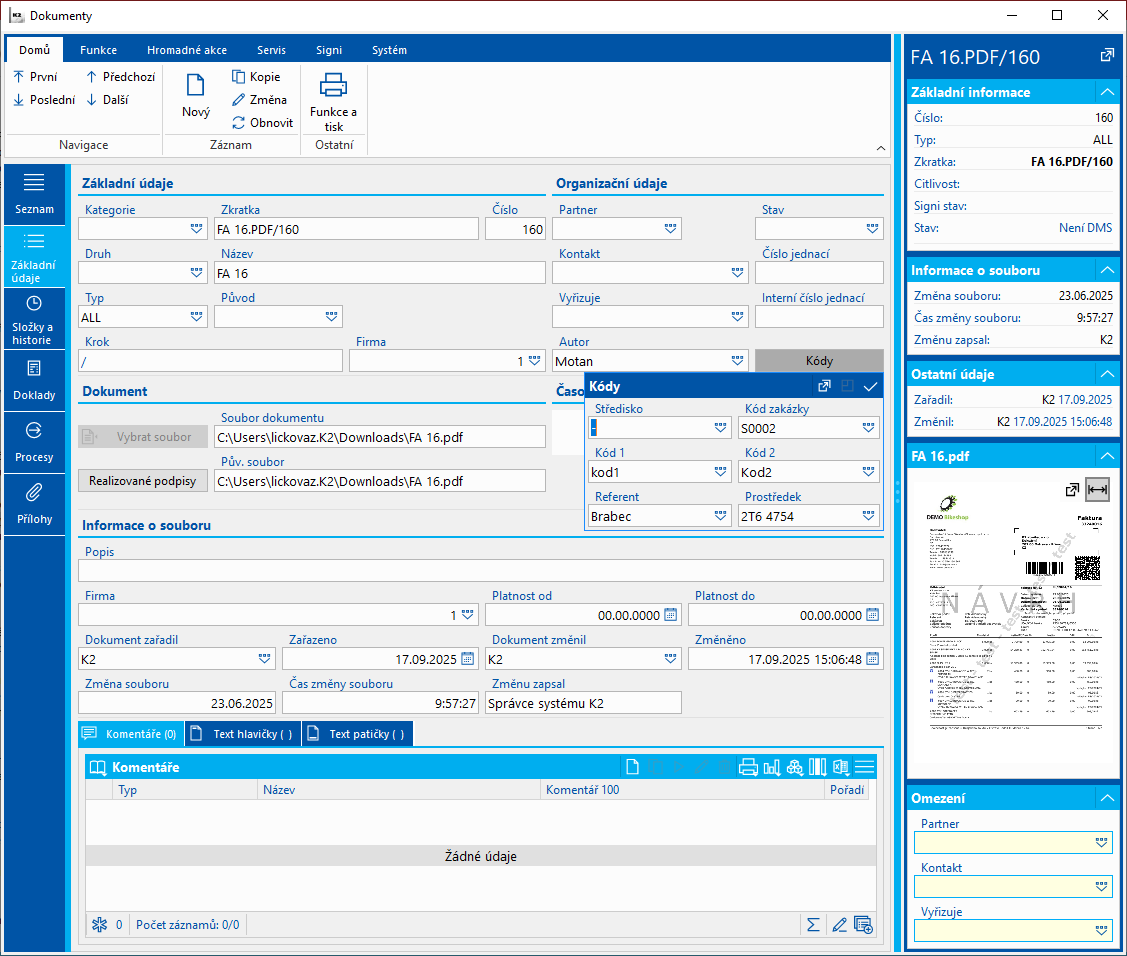
Task: Open the Typ dropdown showing ALL
Action: pyautogui.click(x=196, y=317)
